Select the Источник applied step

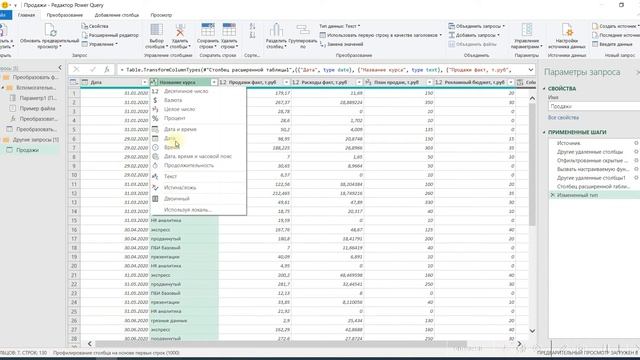(569, 143)
